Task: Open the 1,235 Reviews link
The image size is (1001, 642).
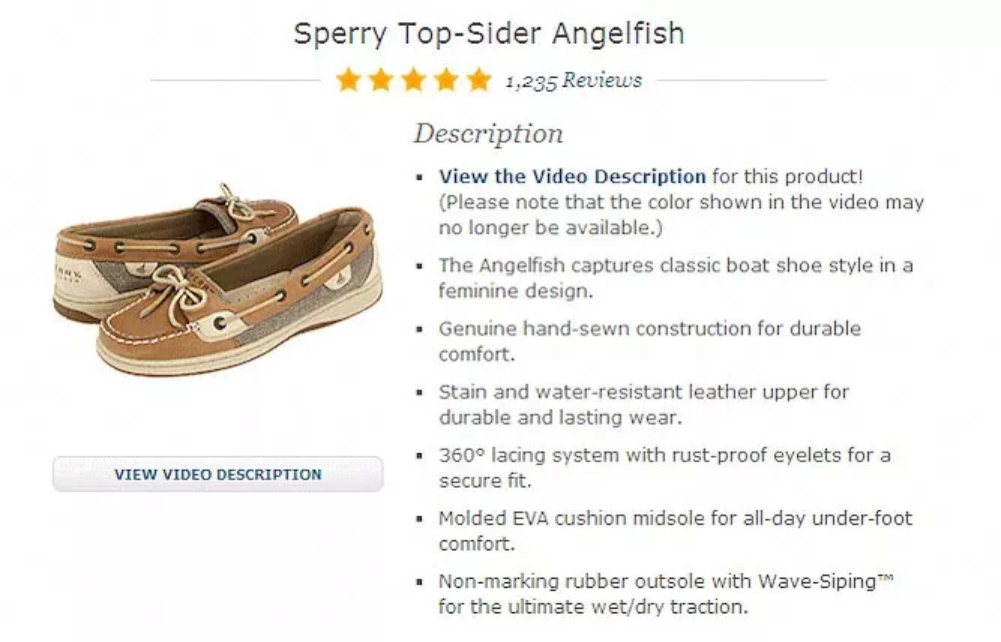Action: coord(574,81)
